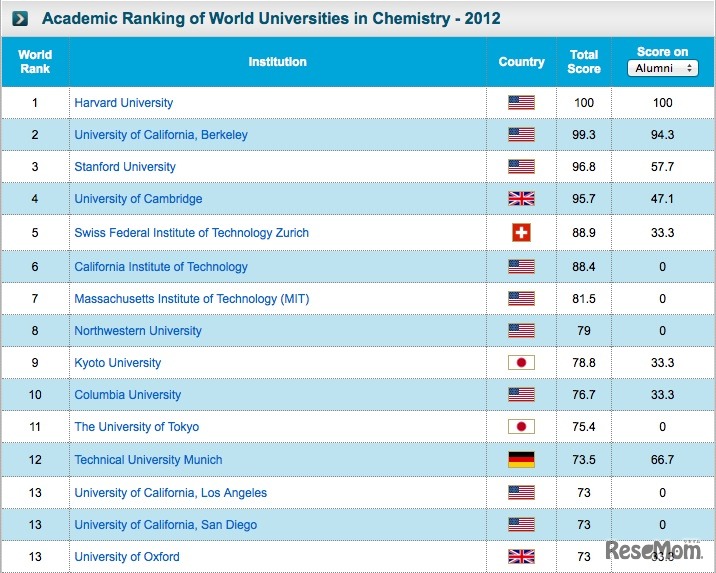Open the University of Oxford link
This screenshot has width=716, height=573.
click(x=127, y=557)
